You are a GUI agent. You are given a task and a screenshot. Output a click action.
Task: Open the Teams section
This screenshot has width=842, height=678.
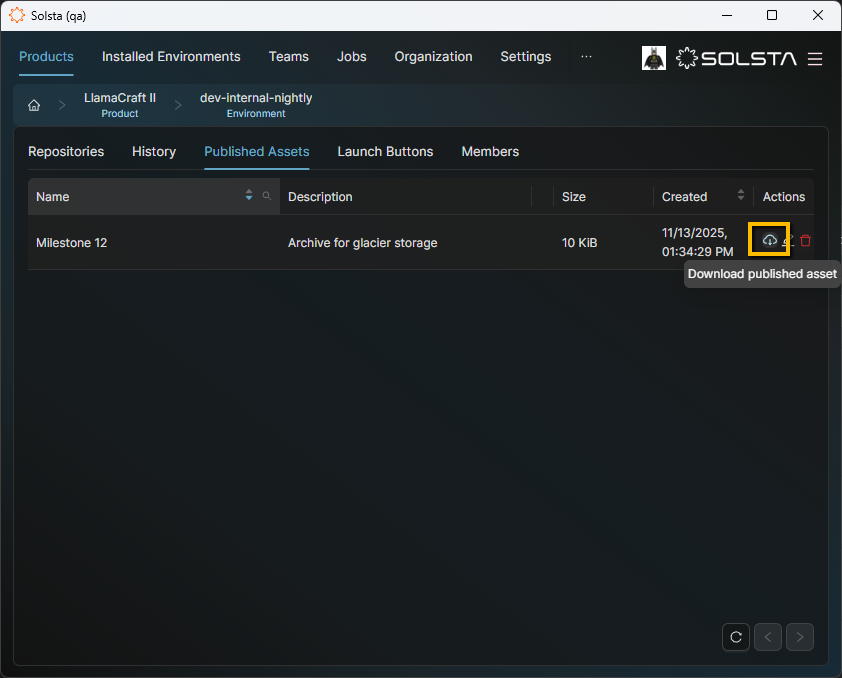pos(288,56)
